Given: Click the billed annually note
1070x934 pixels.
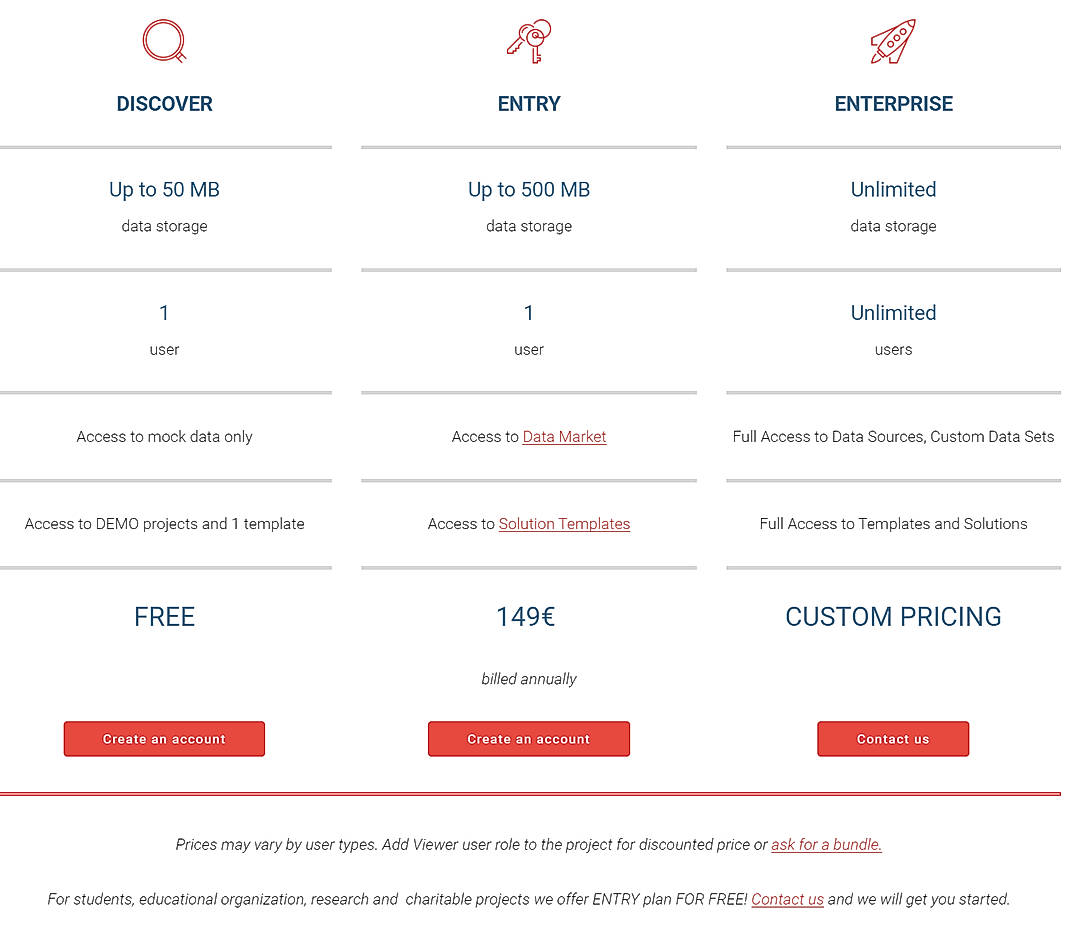Looking at the screenshot, I should click(x=529, y=678).
